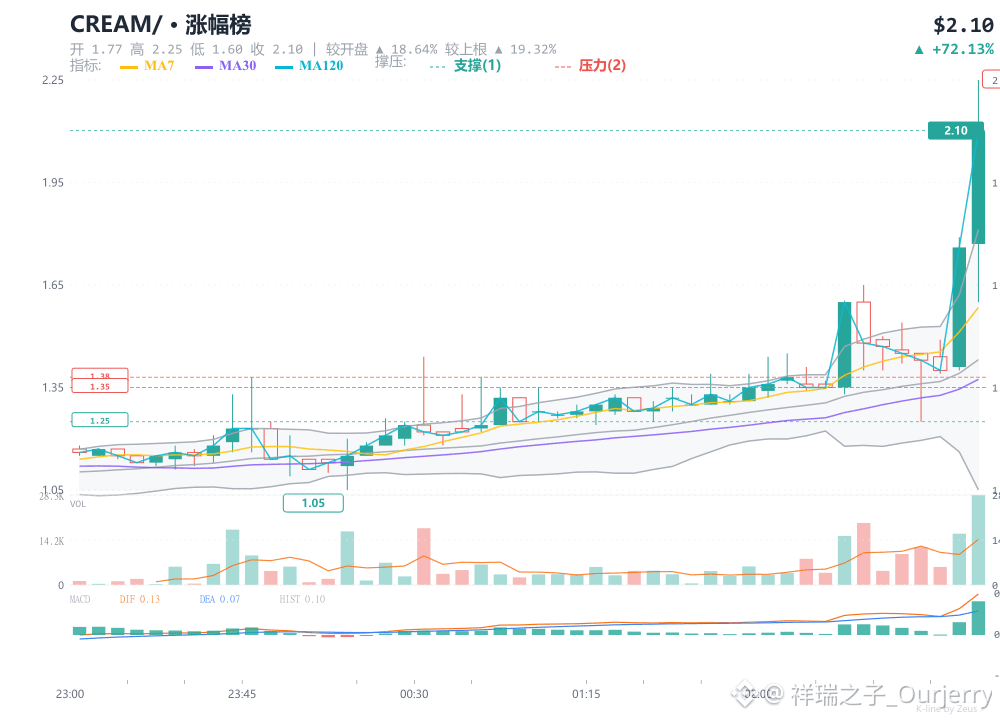Click the MA7 legend entry
Screen dimensions: 1000x720
coord(147,66)
